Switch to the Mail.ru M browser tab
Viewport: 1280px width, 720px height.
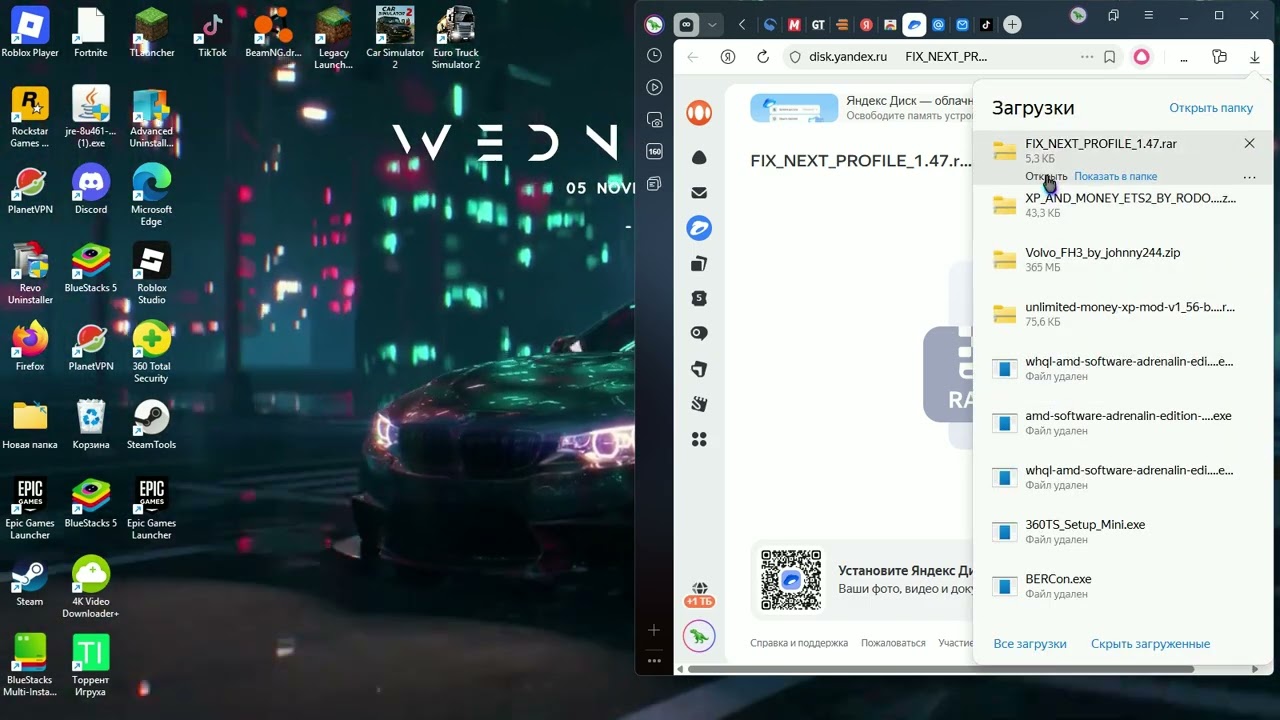(794, 25)
